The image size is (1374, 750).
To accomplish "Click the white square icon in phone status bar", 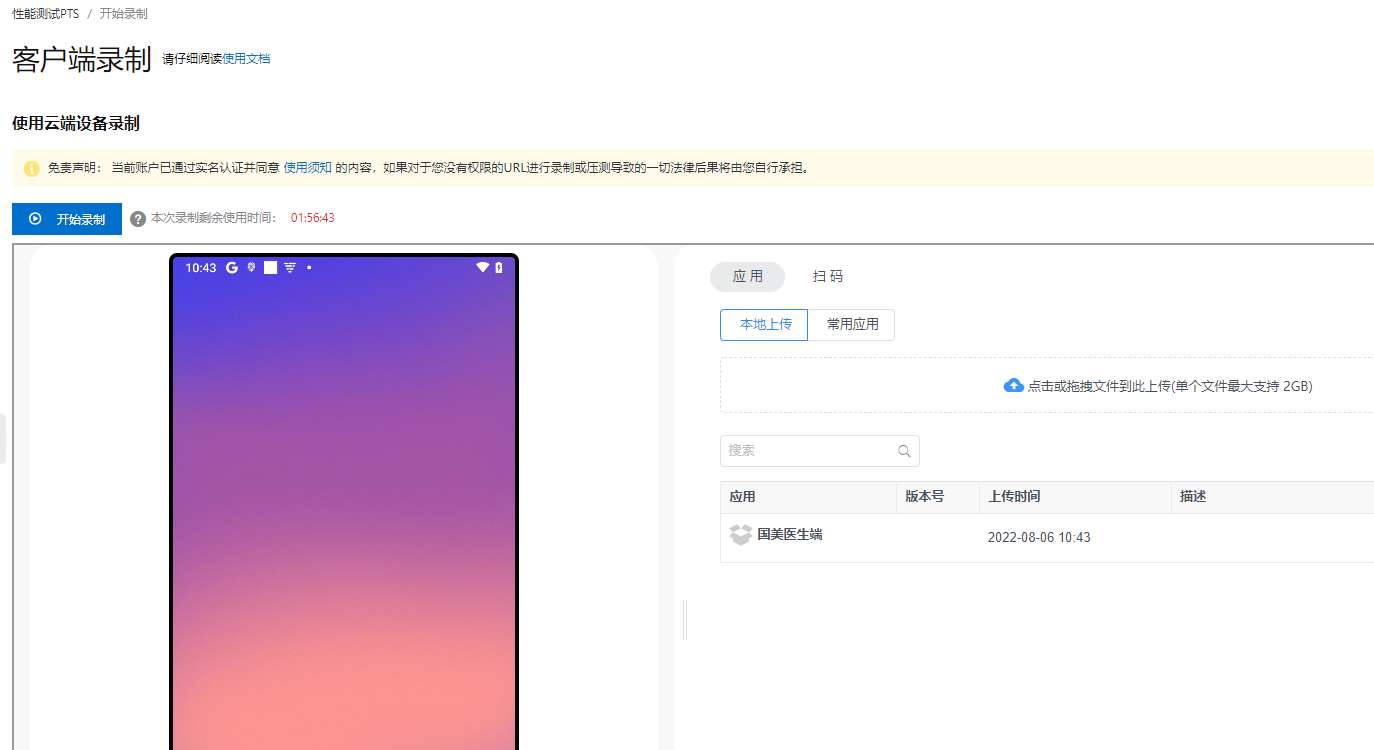I will pyautogui.click(x=270, y=268).
